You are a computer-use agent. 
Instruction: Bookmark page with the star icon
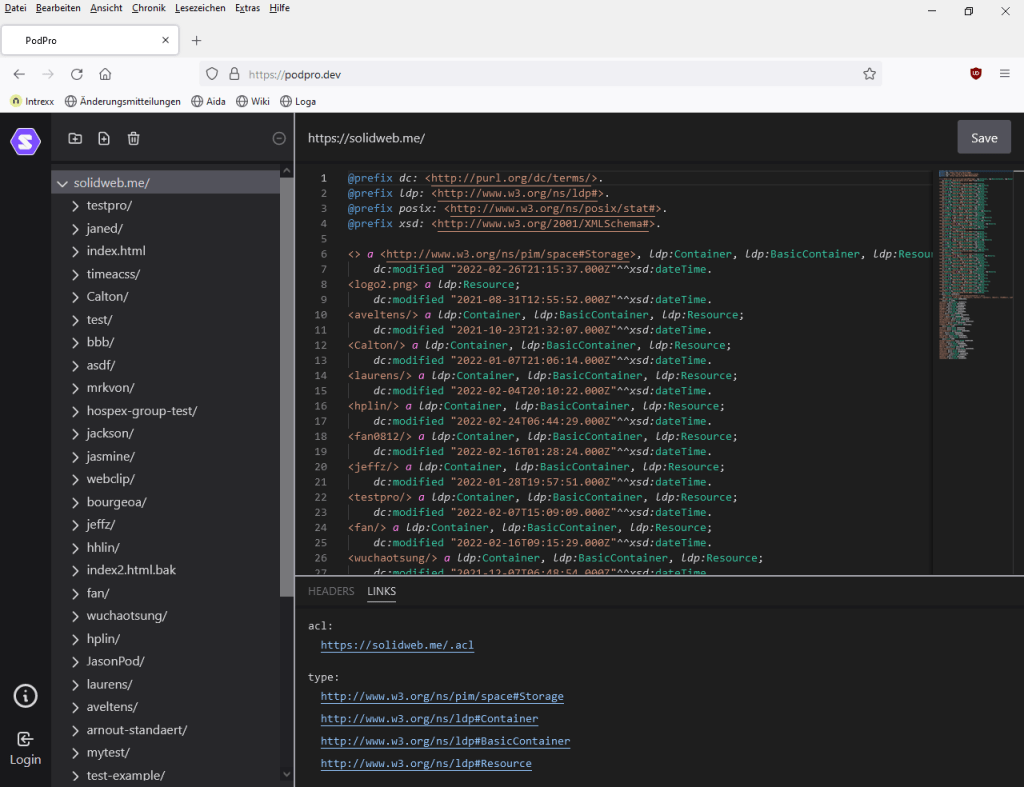click(x=869, y=74)
